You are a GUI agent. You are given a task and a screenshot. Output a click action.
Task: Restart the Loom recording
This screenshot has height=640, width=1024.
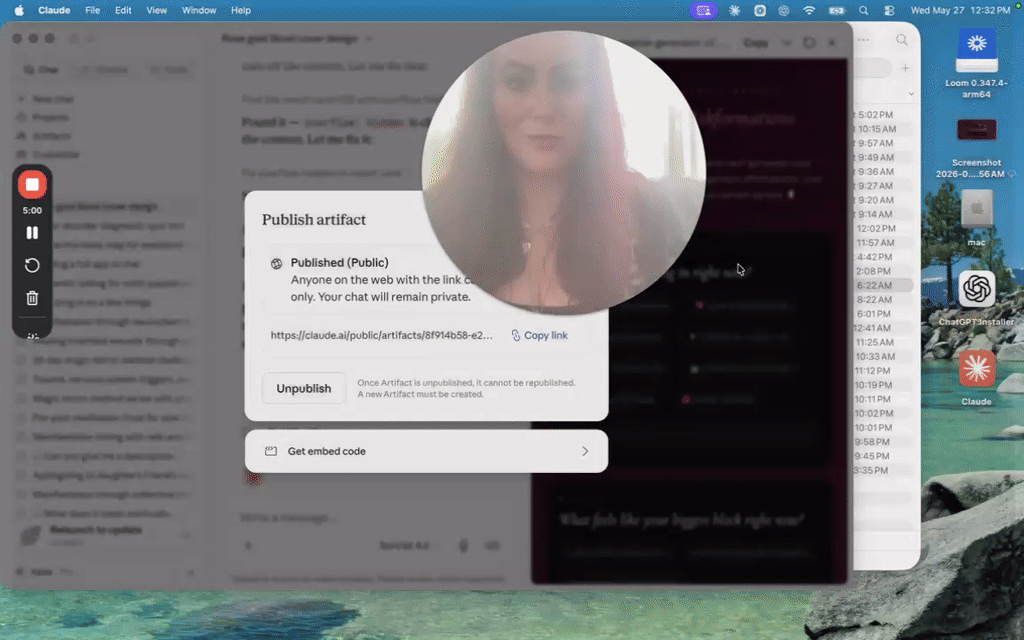32,265
